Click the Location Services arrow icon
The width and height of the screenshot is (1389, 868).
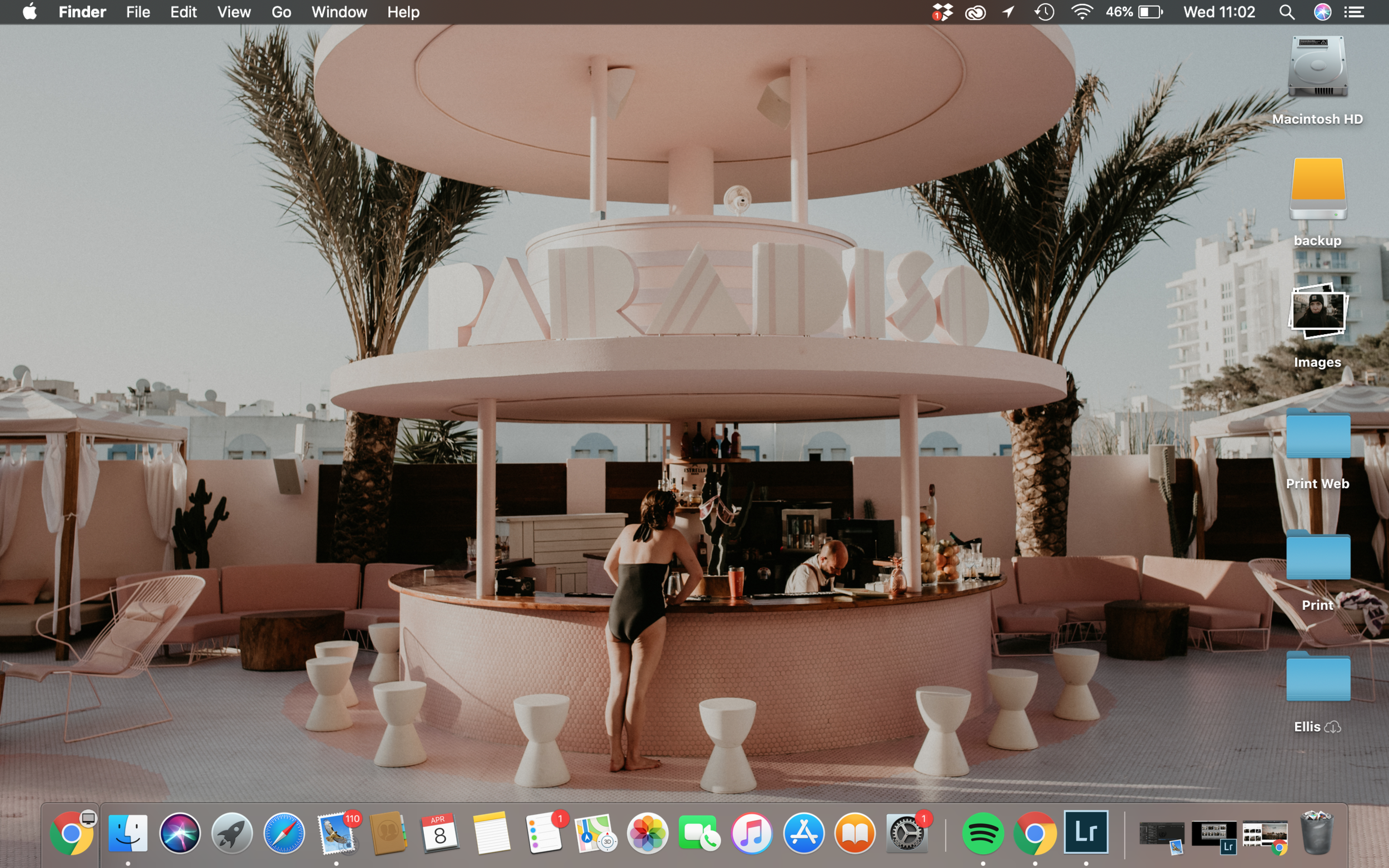[x=1008, y=12]
